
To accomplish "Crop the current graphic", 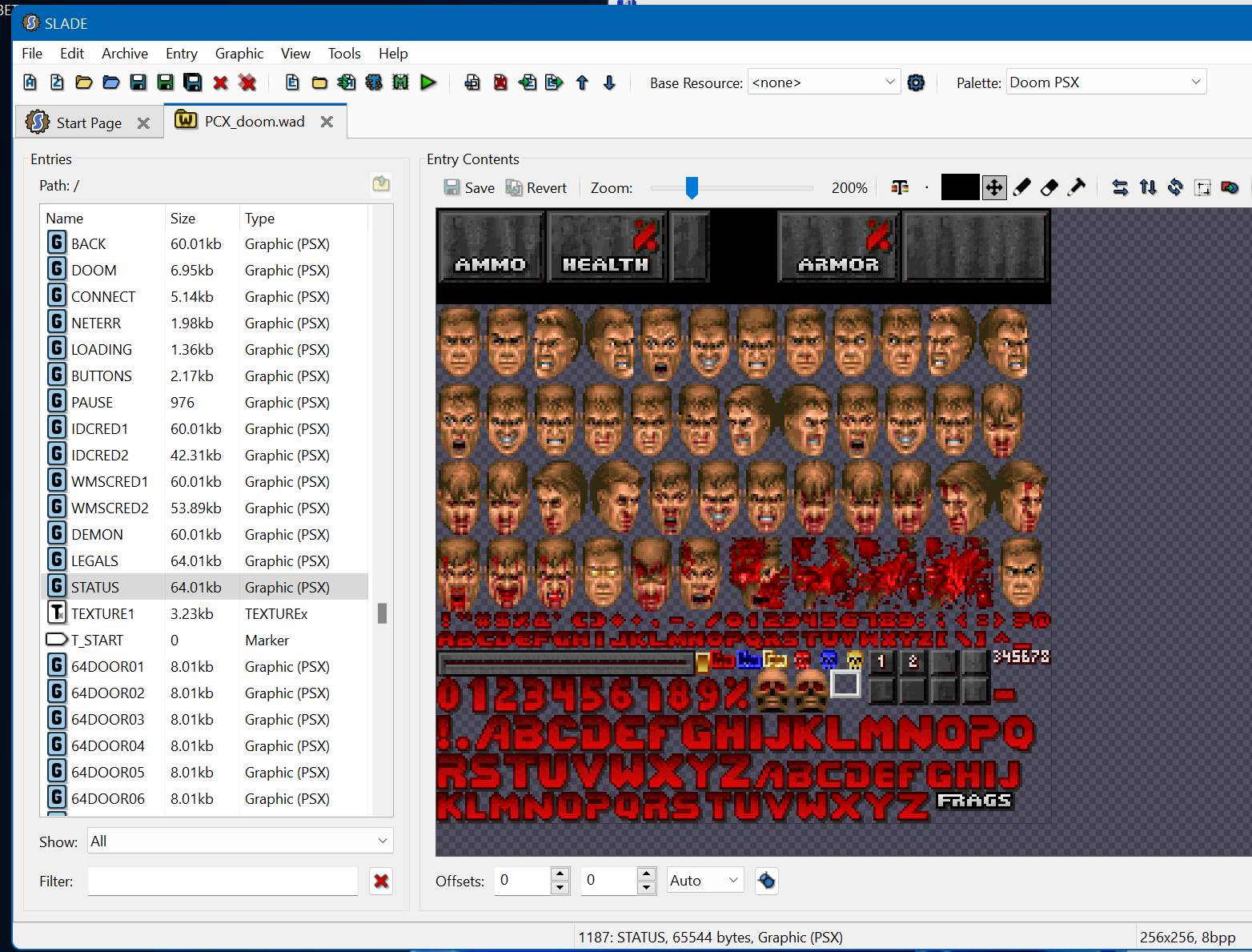I will pyautogui.click(x=1202, y=187).
